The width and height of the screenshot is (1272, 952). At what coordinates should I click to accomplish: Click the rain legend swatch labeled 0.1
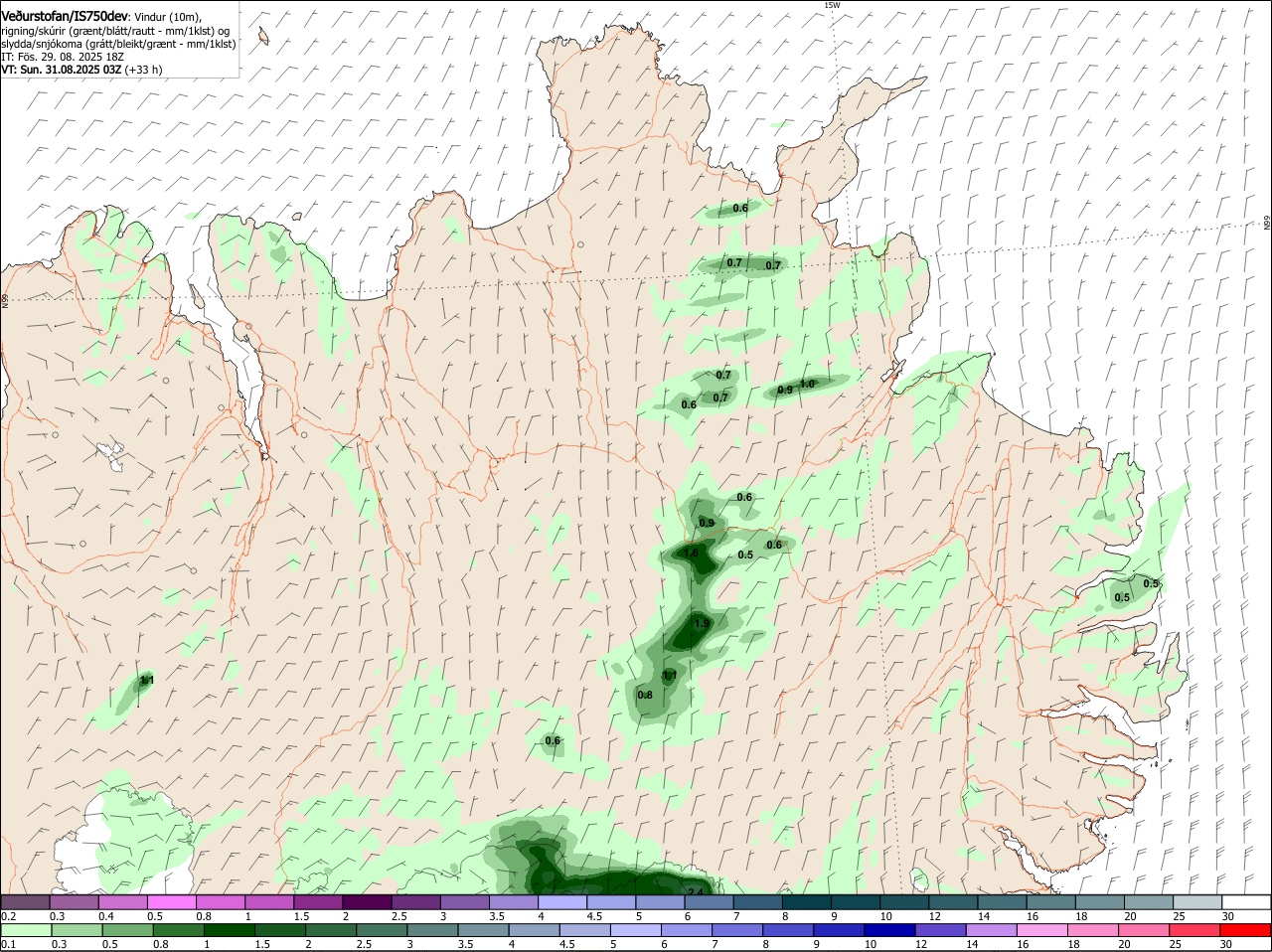pyautogui.click(x=25, y=930)
